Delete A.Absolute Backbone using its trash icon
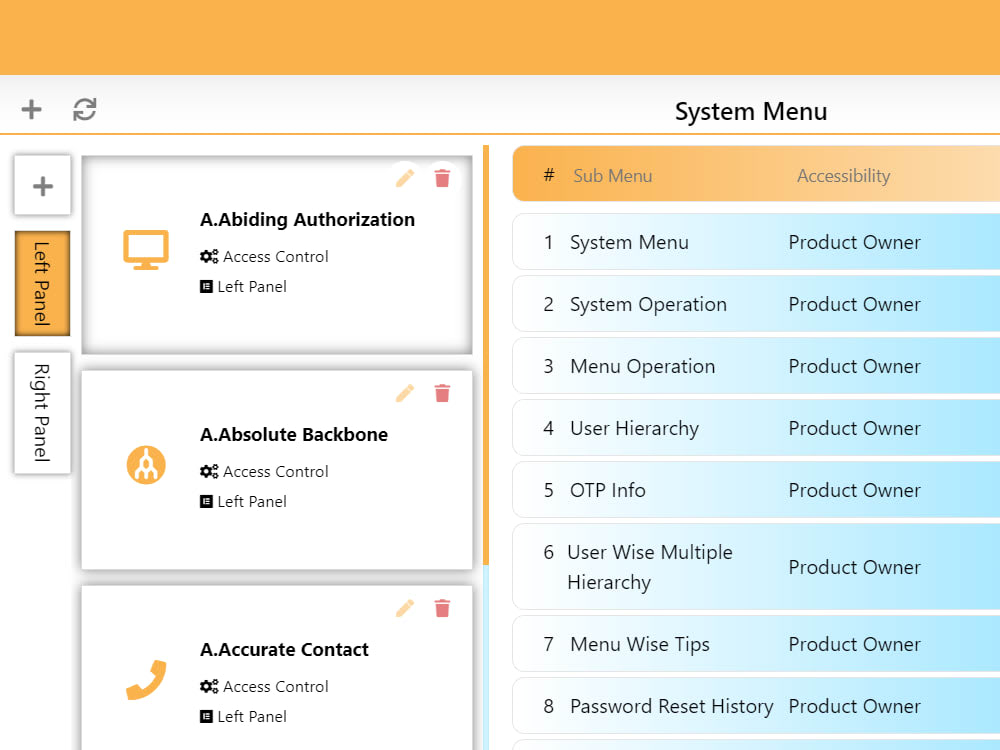 [442, 393]
